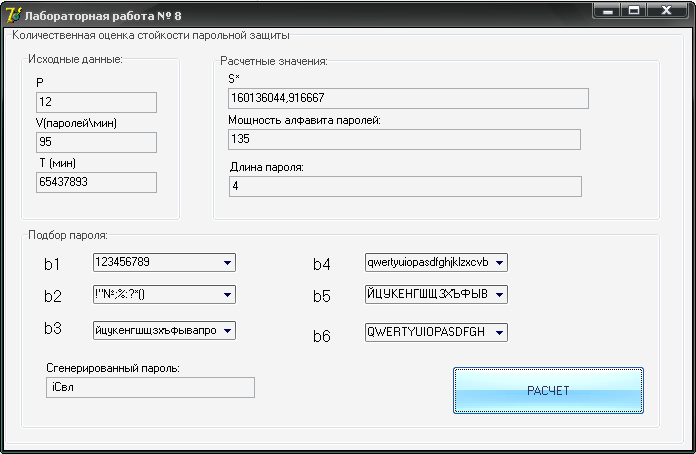696x454 pixels.
Task: Click the Подбор пароля group label
Action: 68,235
